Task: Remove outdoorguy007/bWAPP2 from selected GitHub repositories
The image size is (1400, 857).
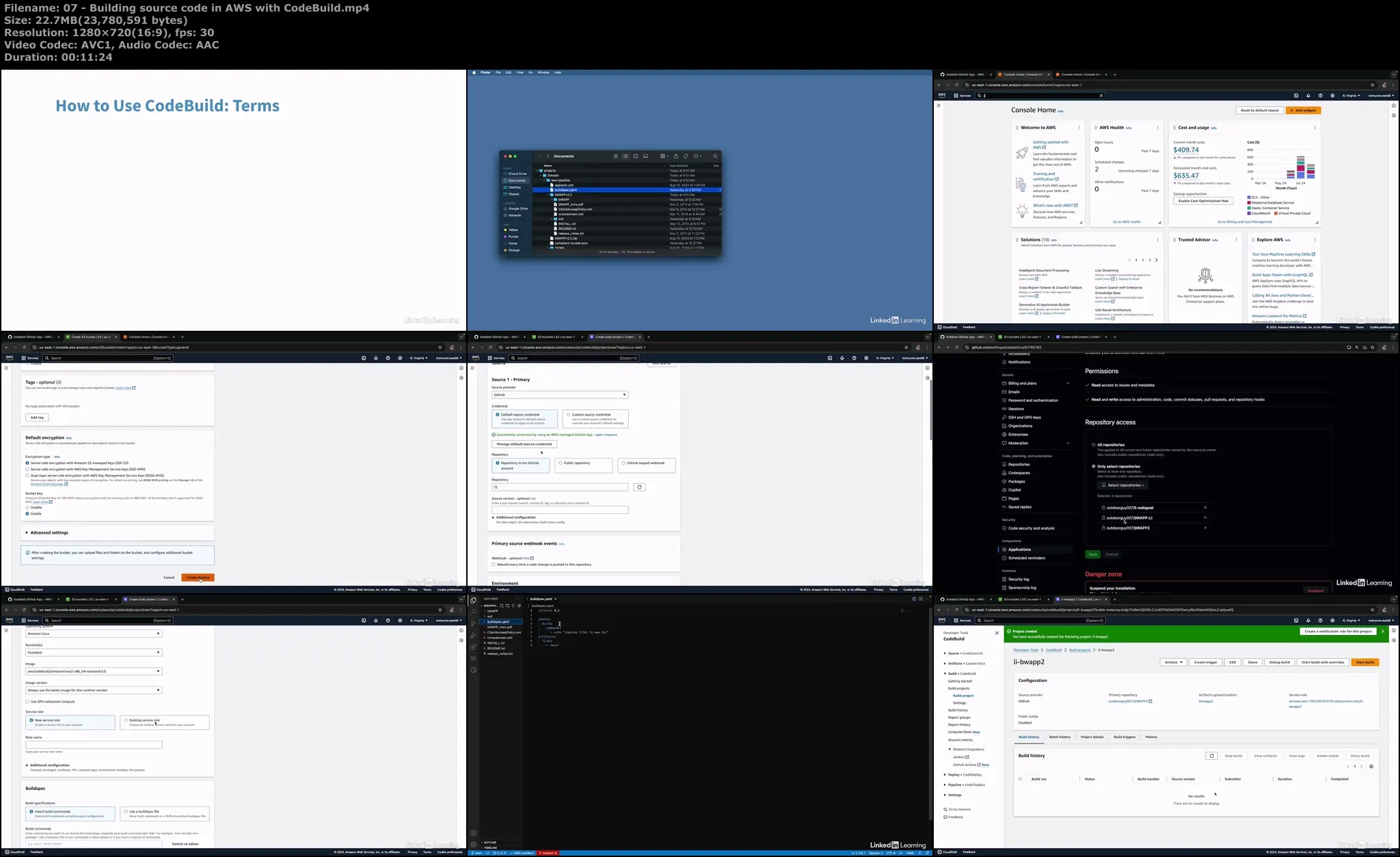Action: [1205, 528]
